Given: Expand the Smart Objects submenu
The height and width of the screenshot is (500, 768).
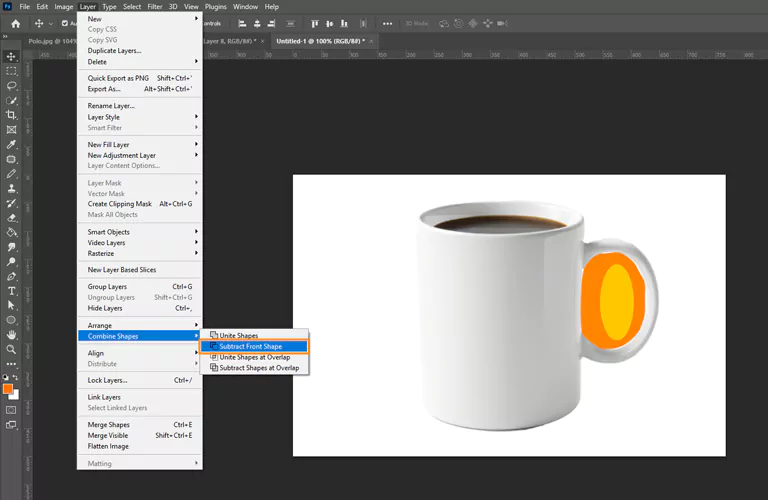Looking at the screenshot, I should 196,232.
